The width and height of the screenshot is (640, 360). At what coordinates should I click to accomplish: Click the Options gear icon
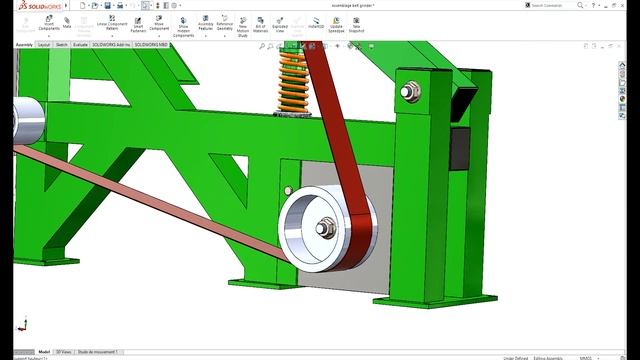[174, 5]
